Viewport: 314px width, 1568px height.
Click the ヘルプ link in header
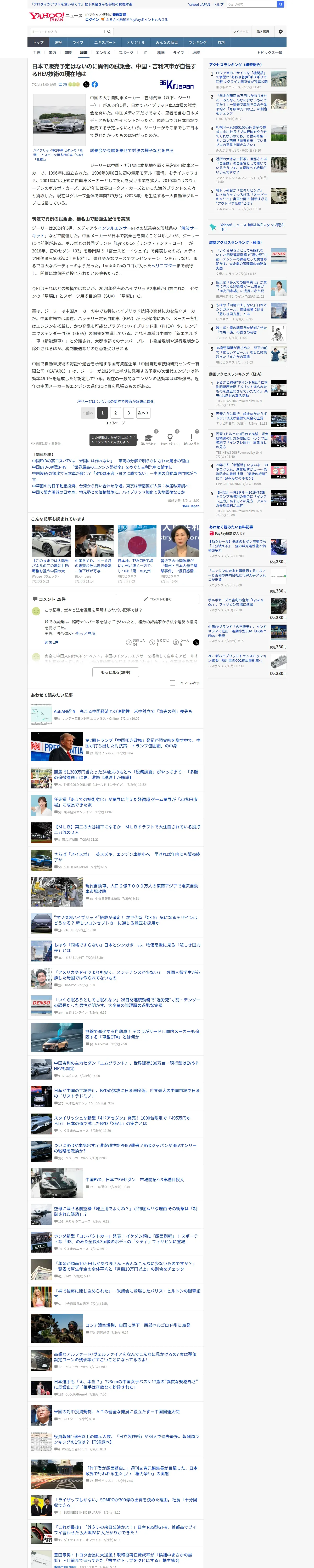[x=218, y=4]
